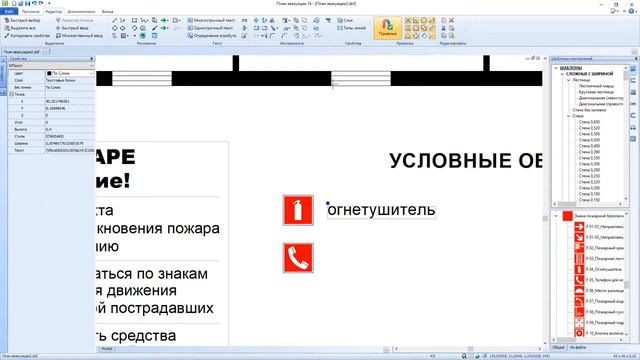Click Быстрый выбор in ribbon
Viewport: 640px width, 360px height.
tap(22, 20)
